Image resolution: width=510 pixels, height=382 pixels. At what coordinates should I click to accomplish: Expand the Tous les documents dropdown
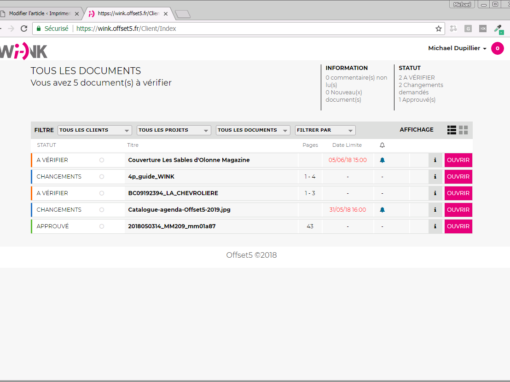tap(253, 130)
